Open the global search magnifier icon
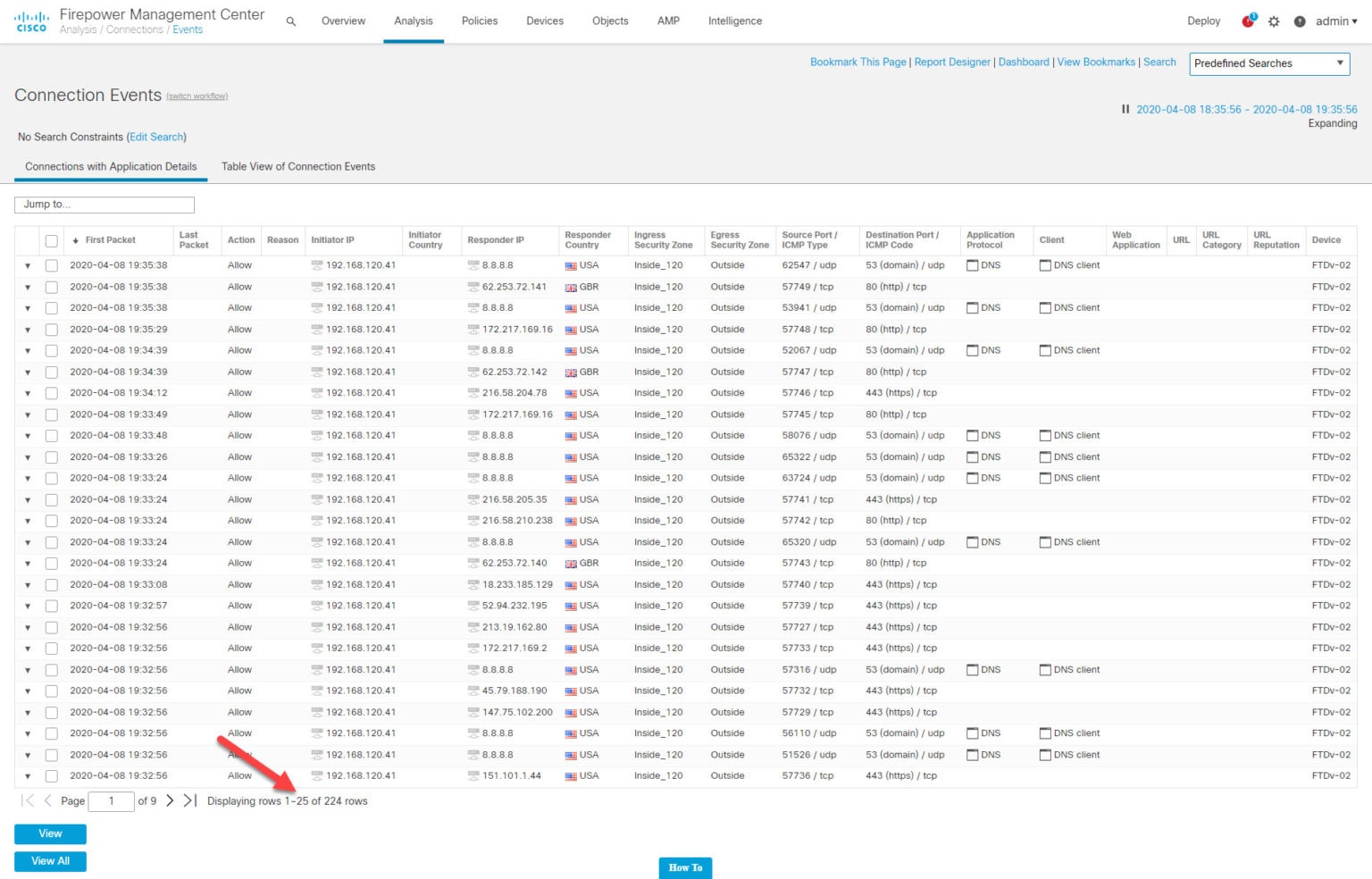This screenshot has width=1372, height=879. (x=289, y=21)
